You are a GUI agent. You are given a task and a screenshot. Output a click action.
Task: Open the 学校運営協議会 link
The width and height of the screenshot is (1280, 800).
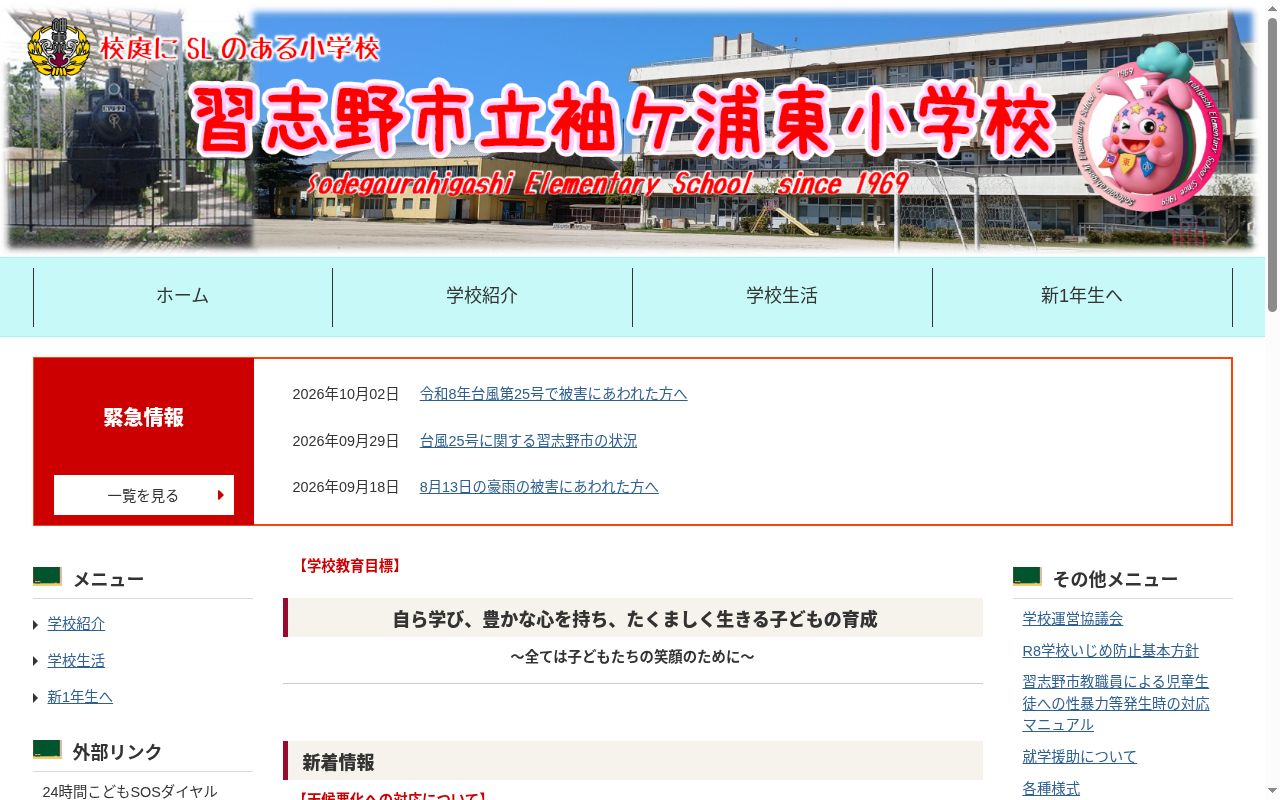coord(1072,619)
